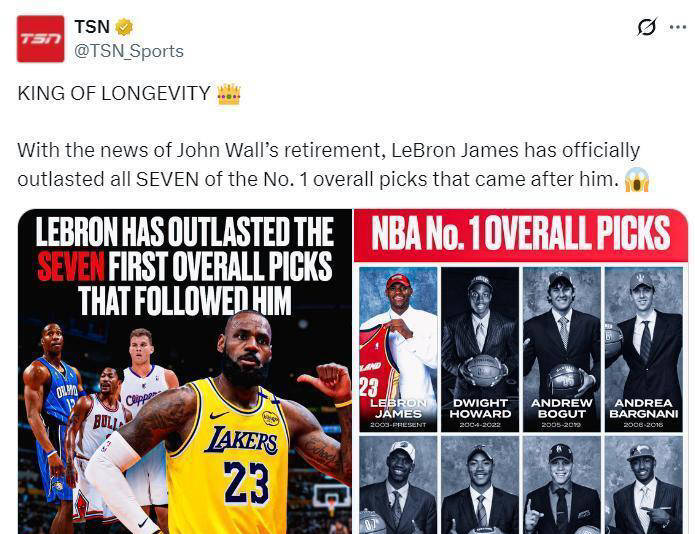Click the red NBA No. 1 banner
The width and height of the screenshot is (695, 534).
tap(521, 235)
